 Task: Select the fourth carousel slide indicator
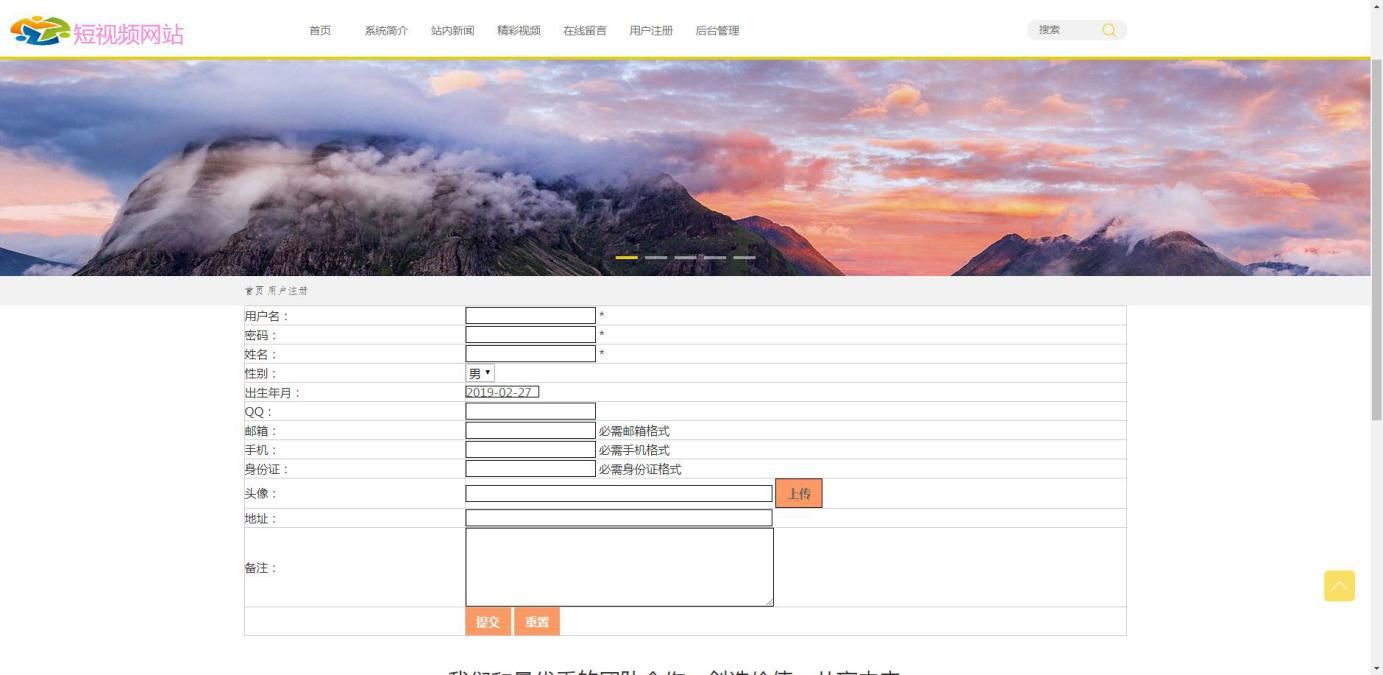[715, 258]
